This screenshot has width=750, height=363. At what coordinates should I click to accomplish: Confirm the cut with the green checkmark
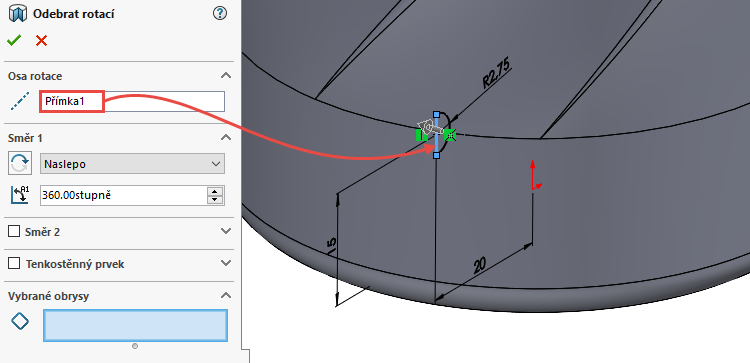(x=14, y=41)
